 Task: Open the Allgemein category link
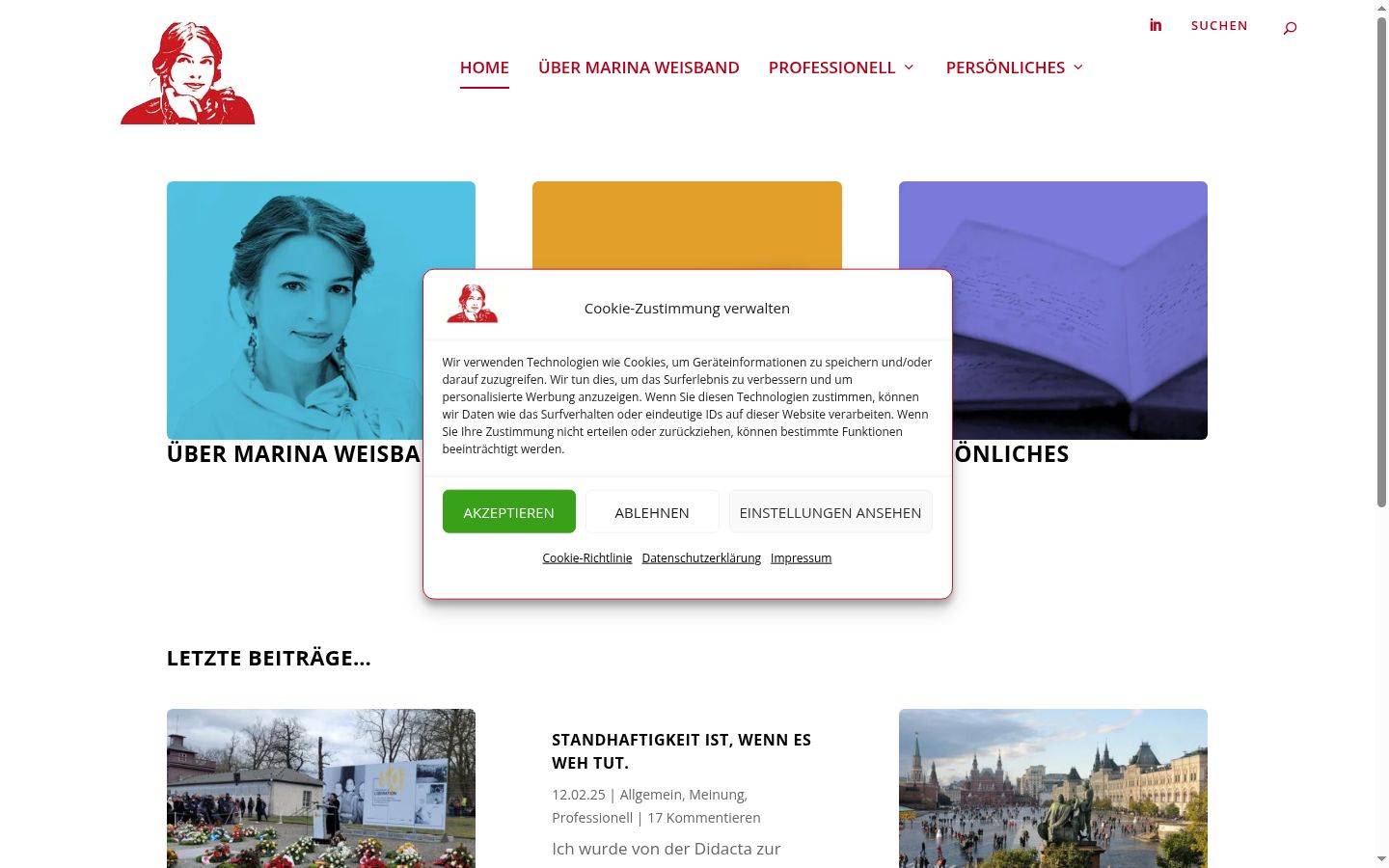651,795
